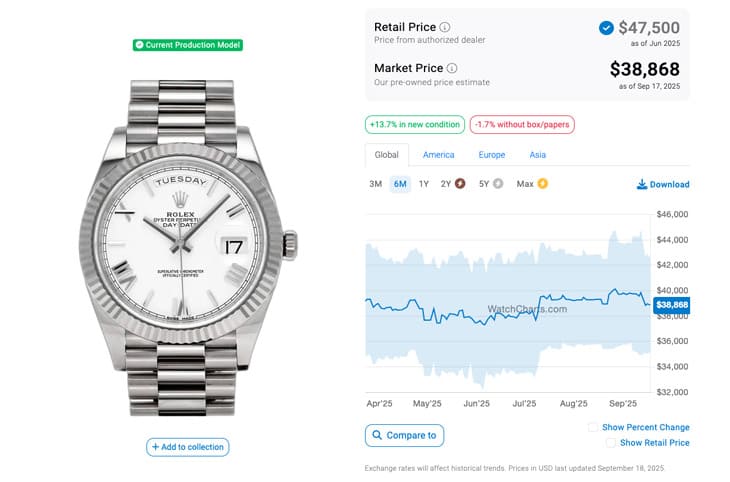730x482 pixels.
Task: Click the download arrow icon
Action: (x=641, y=184)
